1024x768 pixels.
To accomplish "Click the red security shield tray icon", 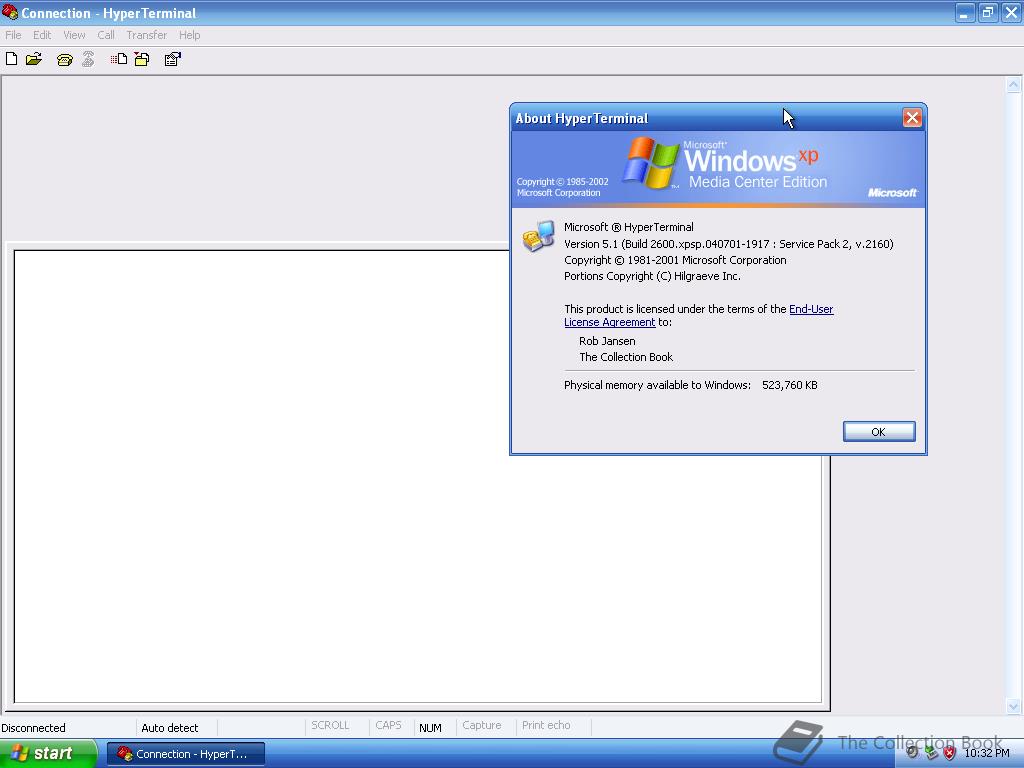I will click(950, 752).
